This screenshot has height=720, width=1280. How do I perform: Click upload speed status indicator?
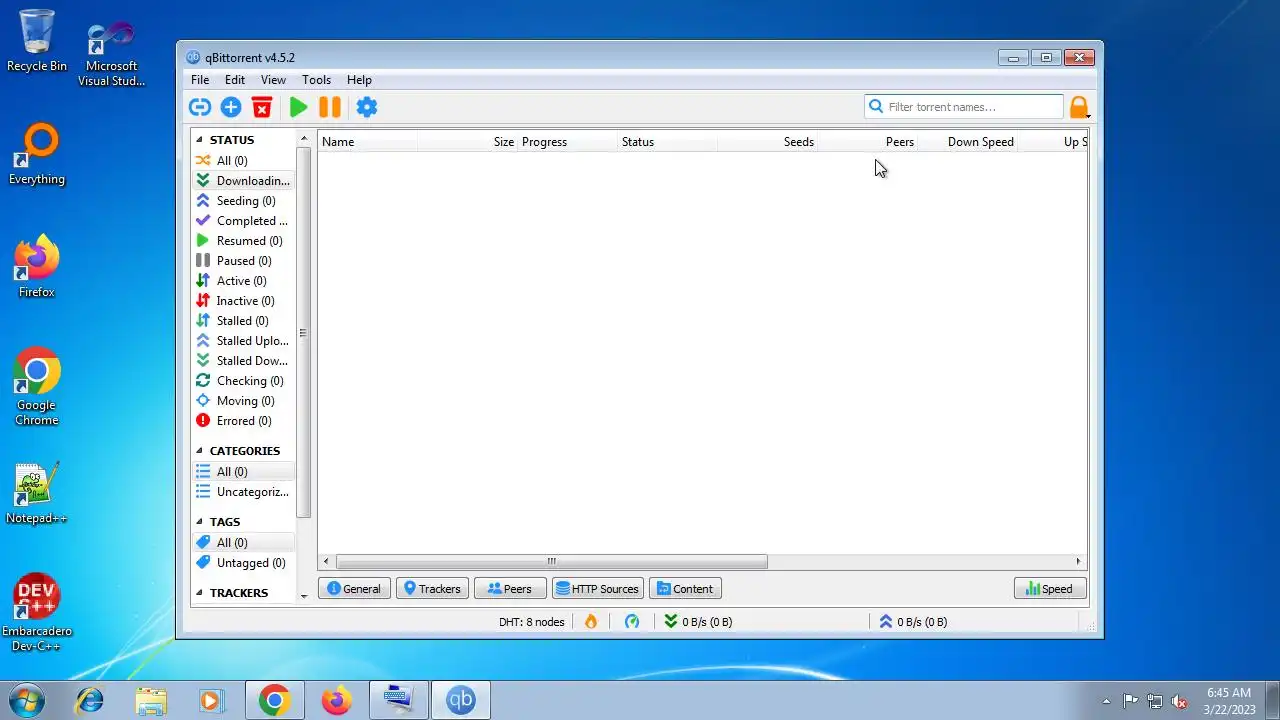(913, 622)
